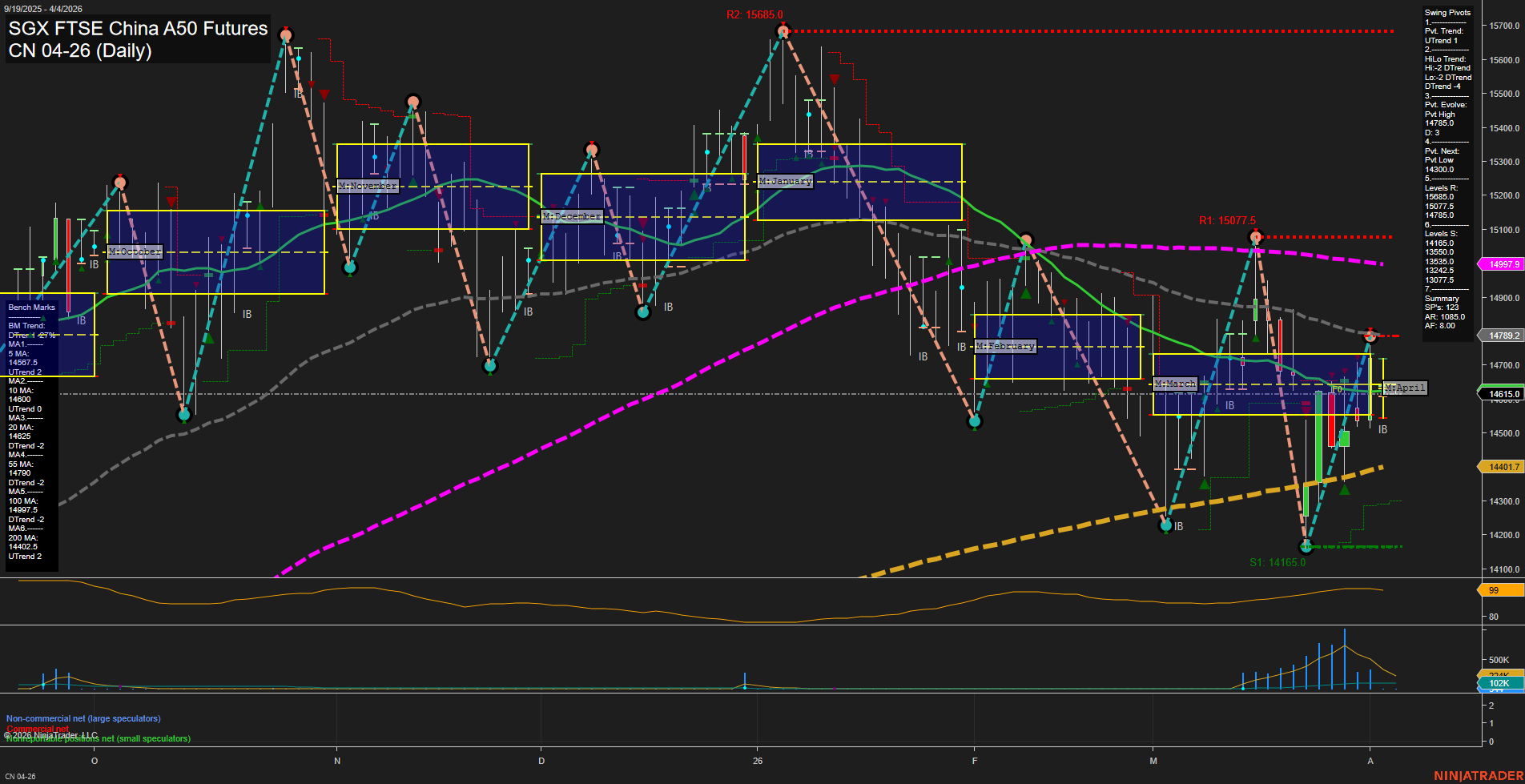Select the M:January month range label

pos(786,180)
